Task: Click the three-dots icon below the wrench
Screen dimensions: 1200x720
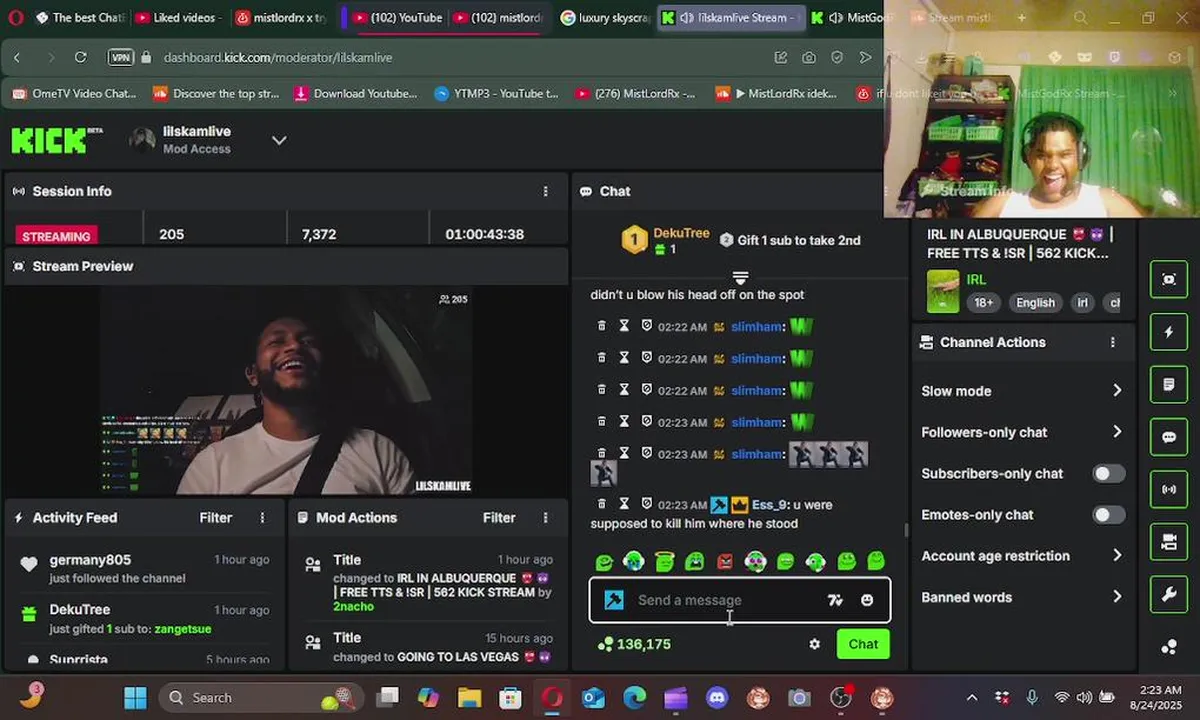Action: (x=1169, y=647)
